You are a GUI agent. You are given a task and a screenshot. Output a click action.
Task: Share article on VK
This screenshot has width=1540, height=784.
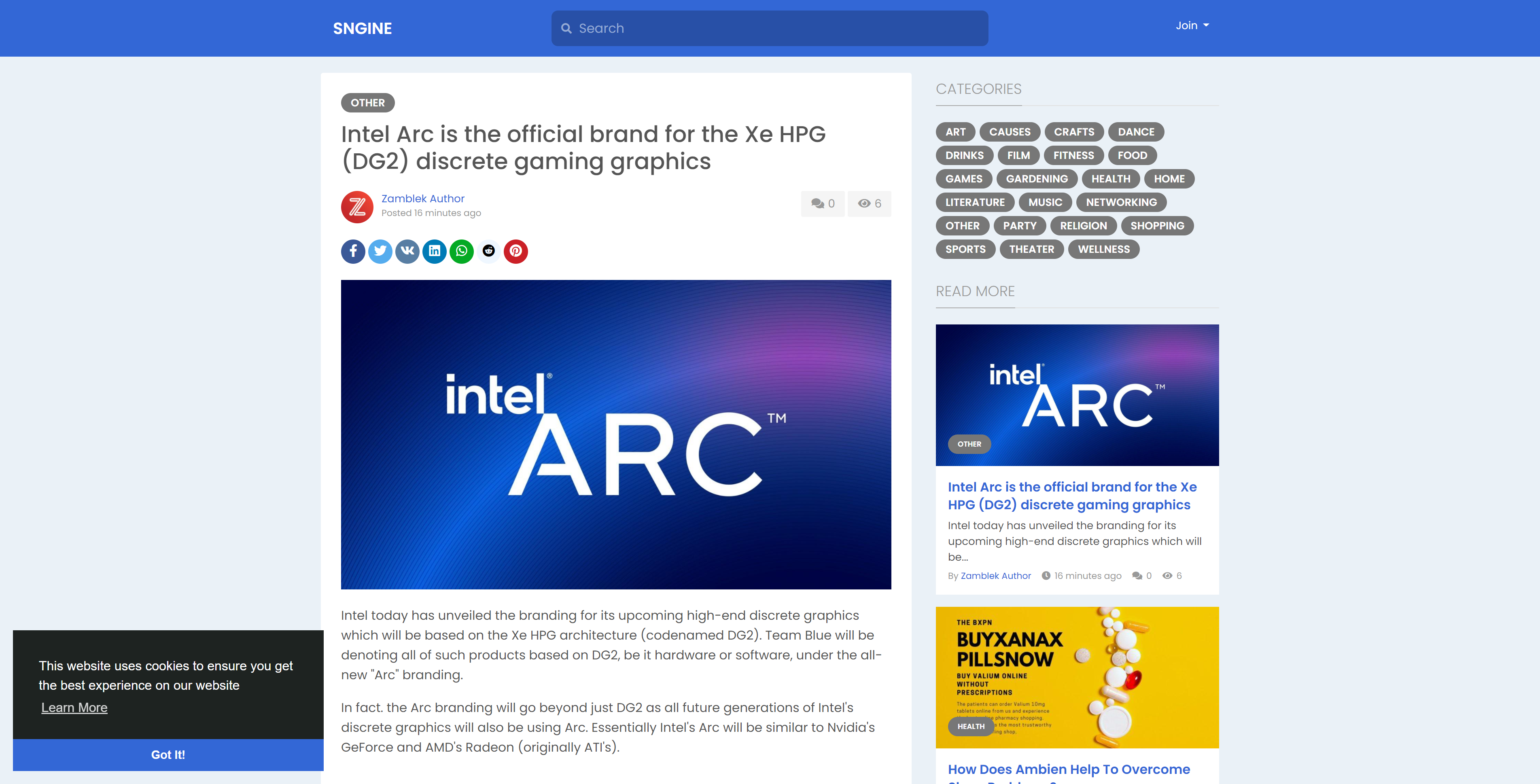tap(407, 251)
